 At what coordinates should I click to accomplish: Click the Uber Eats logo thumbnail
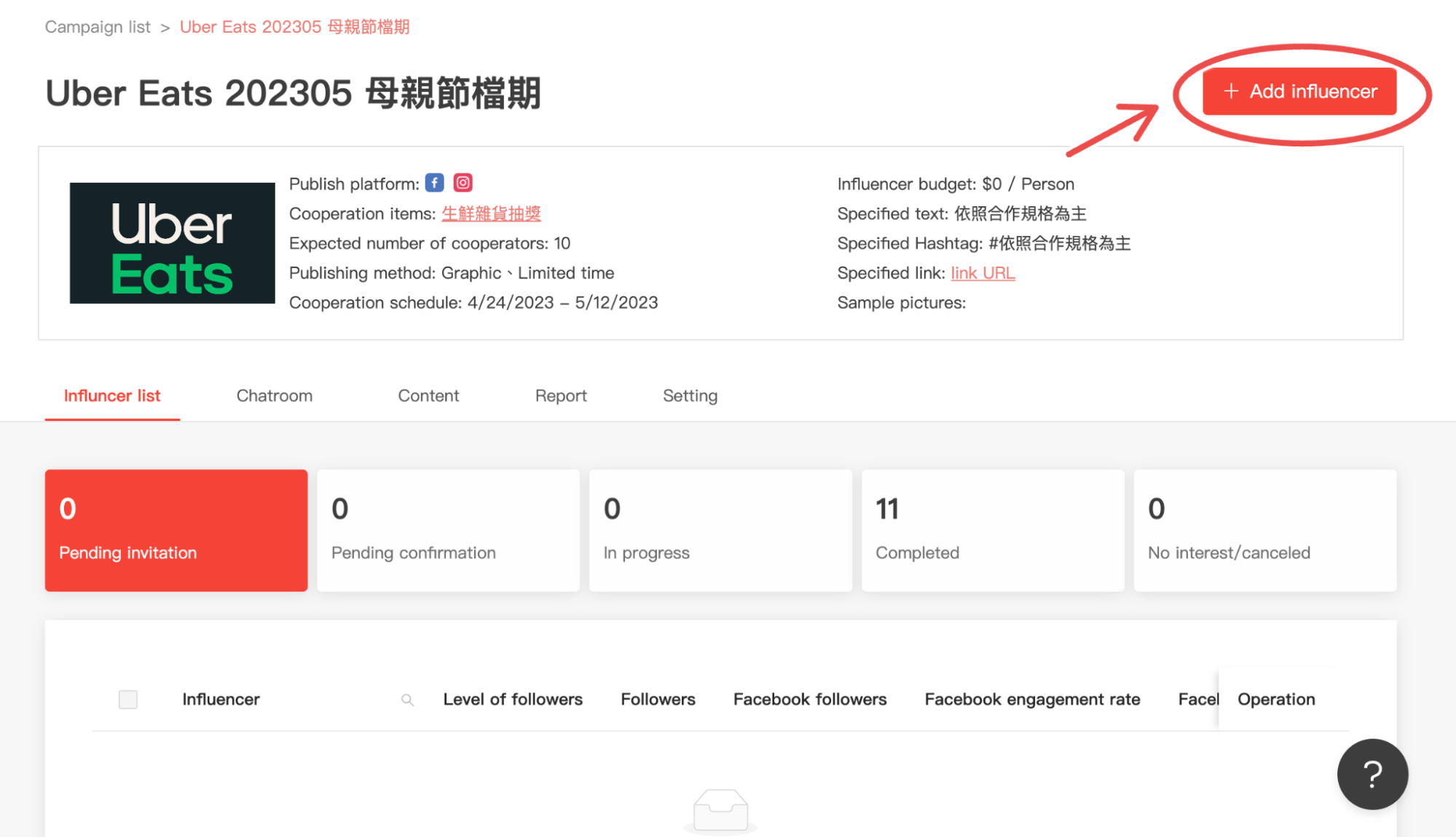click(x=173, y=243)
